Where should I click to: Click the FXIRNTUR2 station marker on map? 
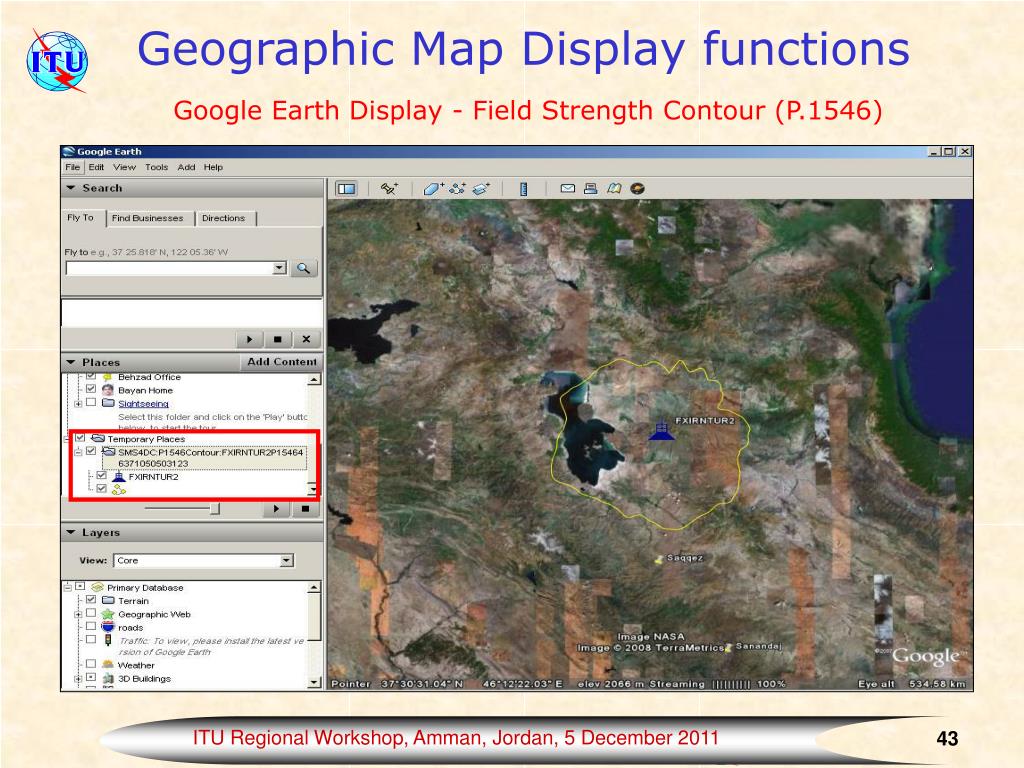pyautogui.click(x=662, y=430)
